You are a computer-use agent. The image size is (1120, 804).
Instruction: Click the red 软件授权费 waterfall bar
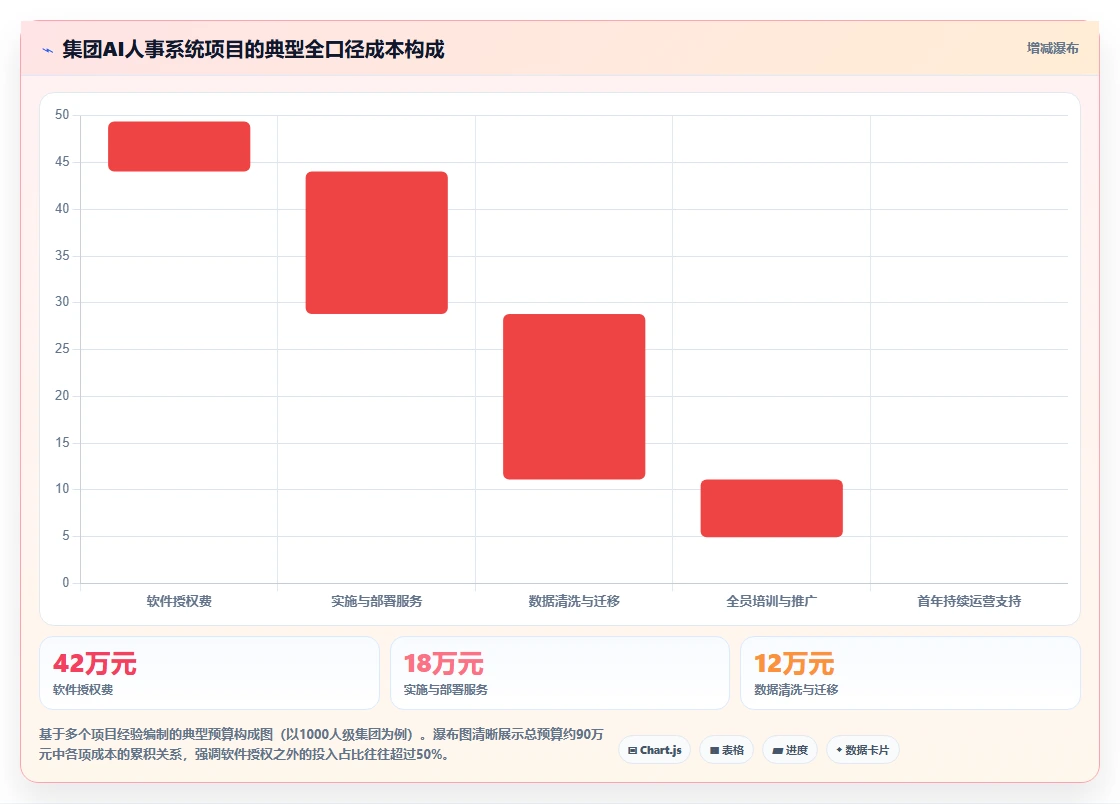click(179, 146)
